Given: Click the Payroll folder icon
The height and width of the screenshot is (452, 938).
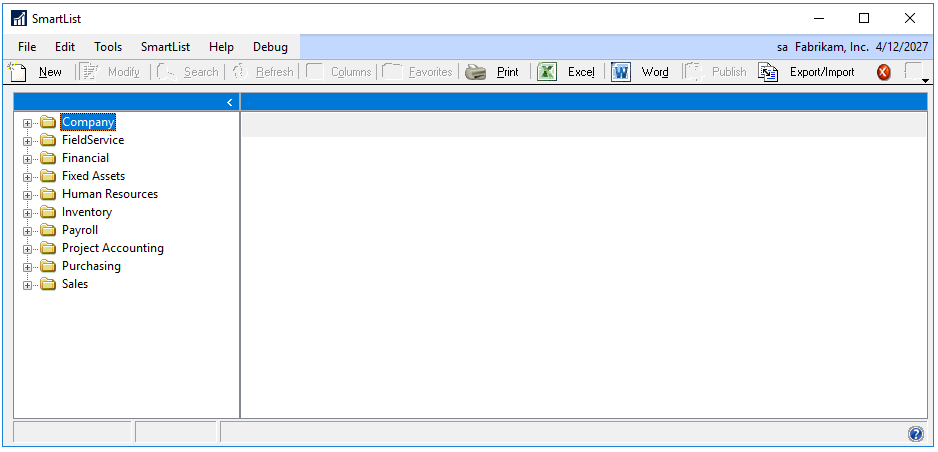Looking at the screenshot, I should [x=48, y=230].
